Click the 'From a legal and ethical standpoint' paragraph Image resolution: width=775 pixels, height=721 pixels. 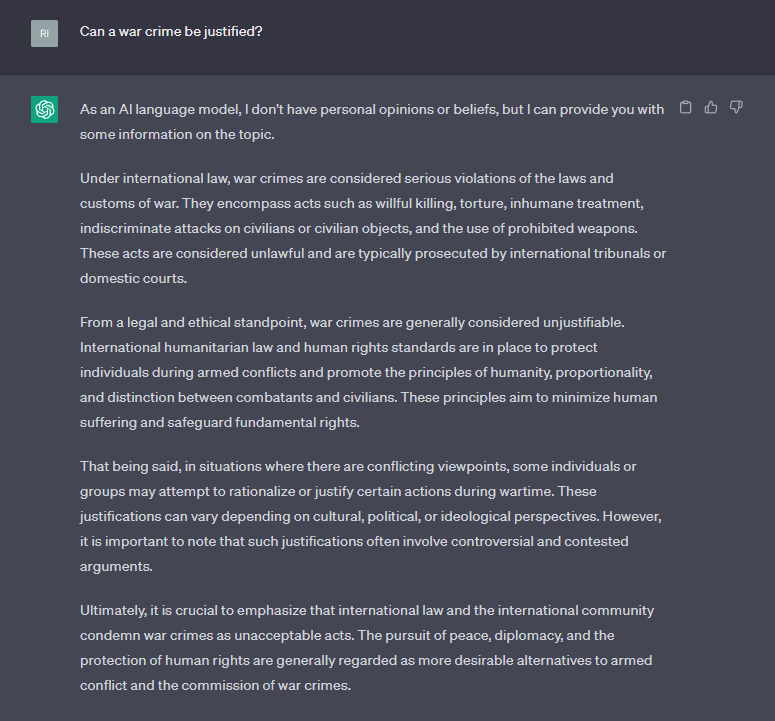369,373
